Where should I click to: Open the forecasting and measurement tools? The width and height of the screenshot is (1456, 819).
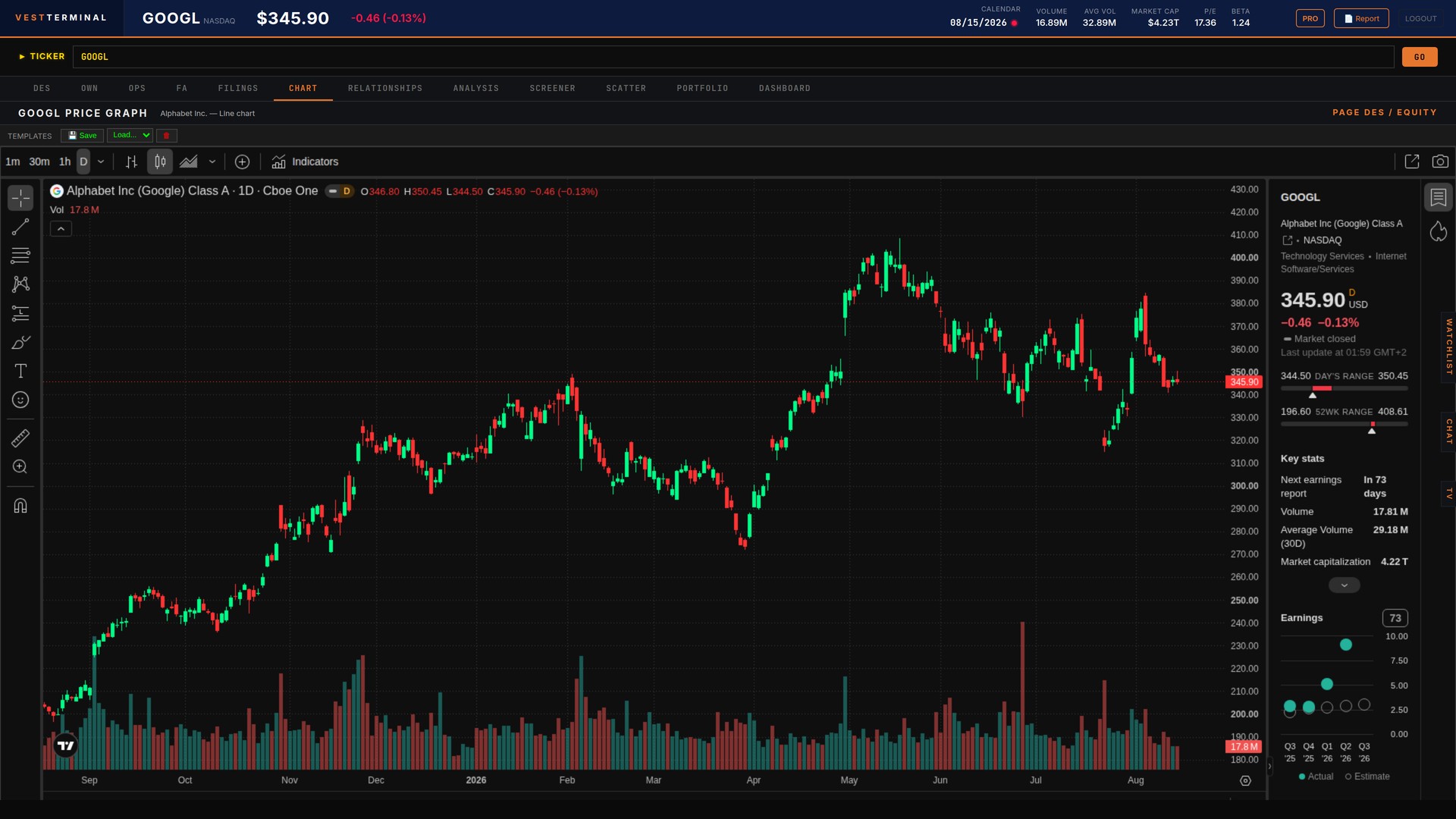[x=20, y=313]
